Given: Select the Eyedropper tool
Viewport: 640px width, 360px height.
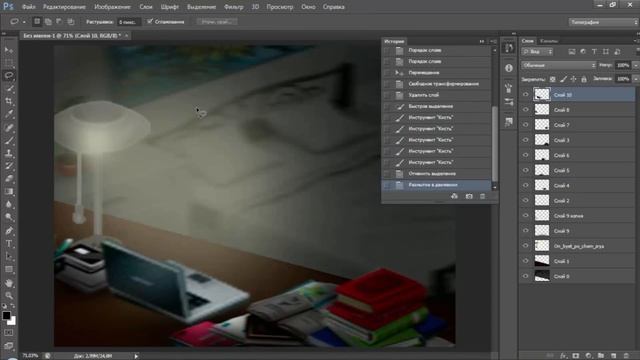Looking at the screenshot, I should point(9,114).
